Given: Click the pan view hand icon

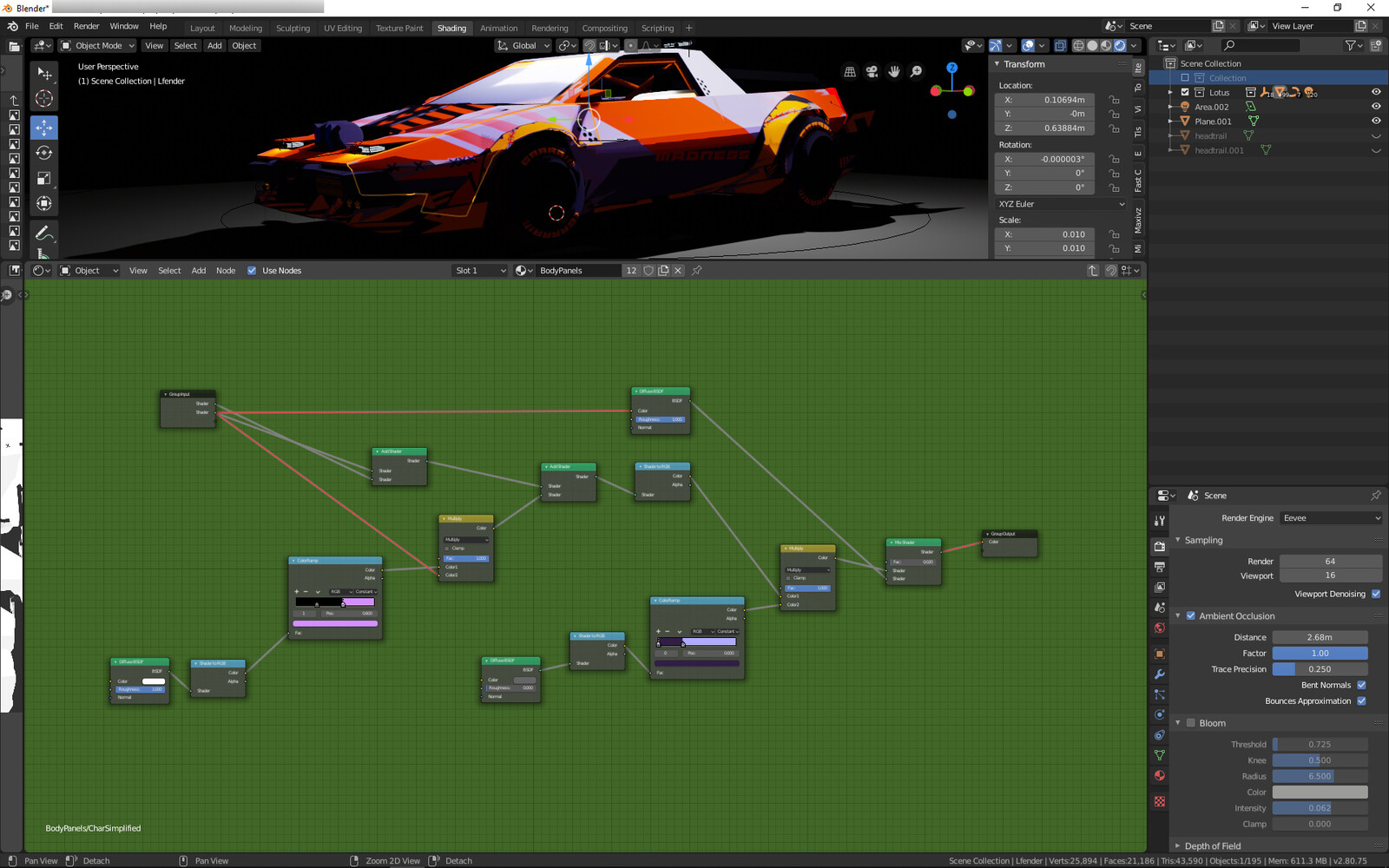Looking at the screenshot, I should [x=894, y=72].
